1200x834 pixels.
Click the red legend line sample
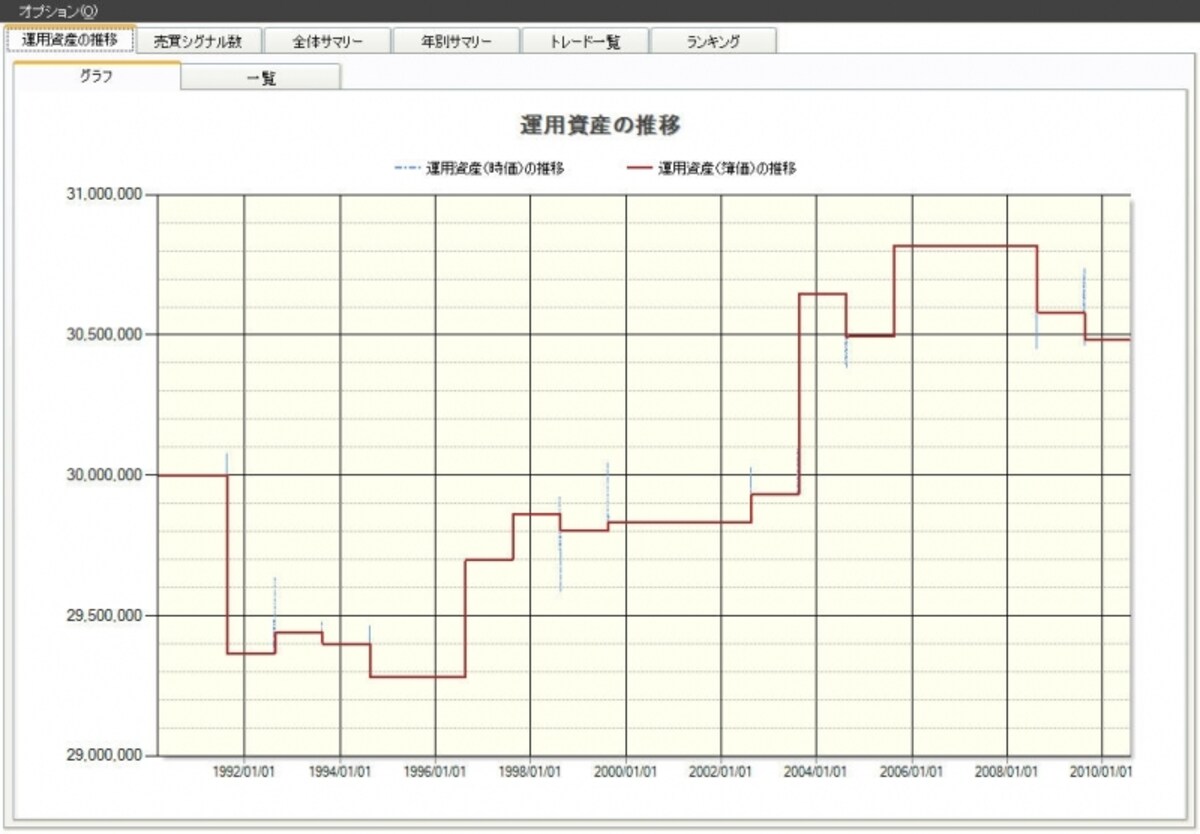coord(637,168)
